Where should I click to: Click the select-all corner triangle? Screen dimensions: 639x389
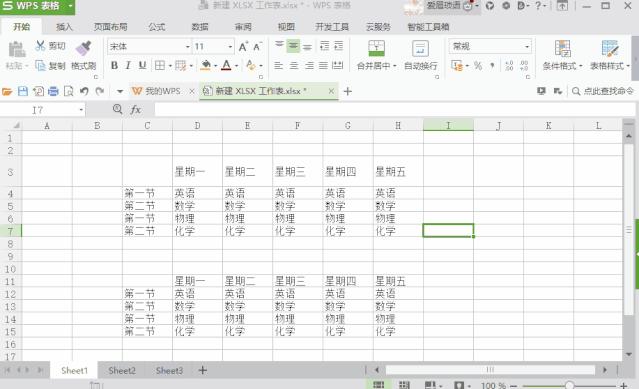[16, 125]
